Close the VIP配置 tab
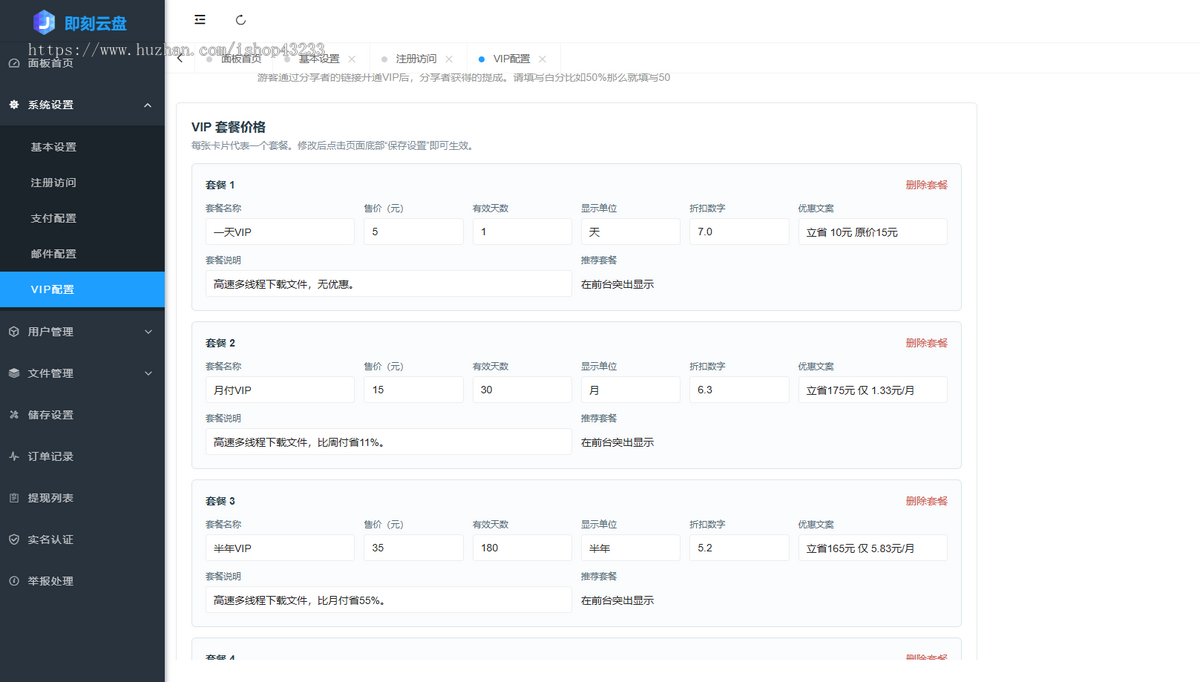1200x682 pixels. pyautogui.click(x=542, y=60)
